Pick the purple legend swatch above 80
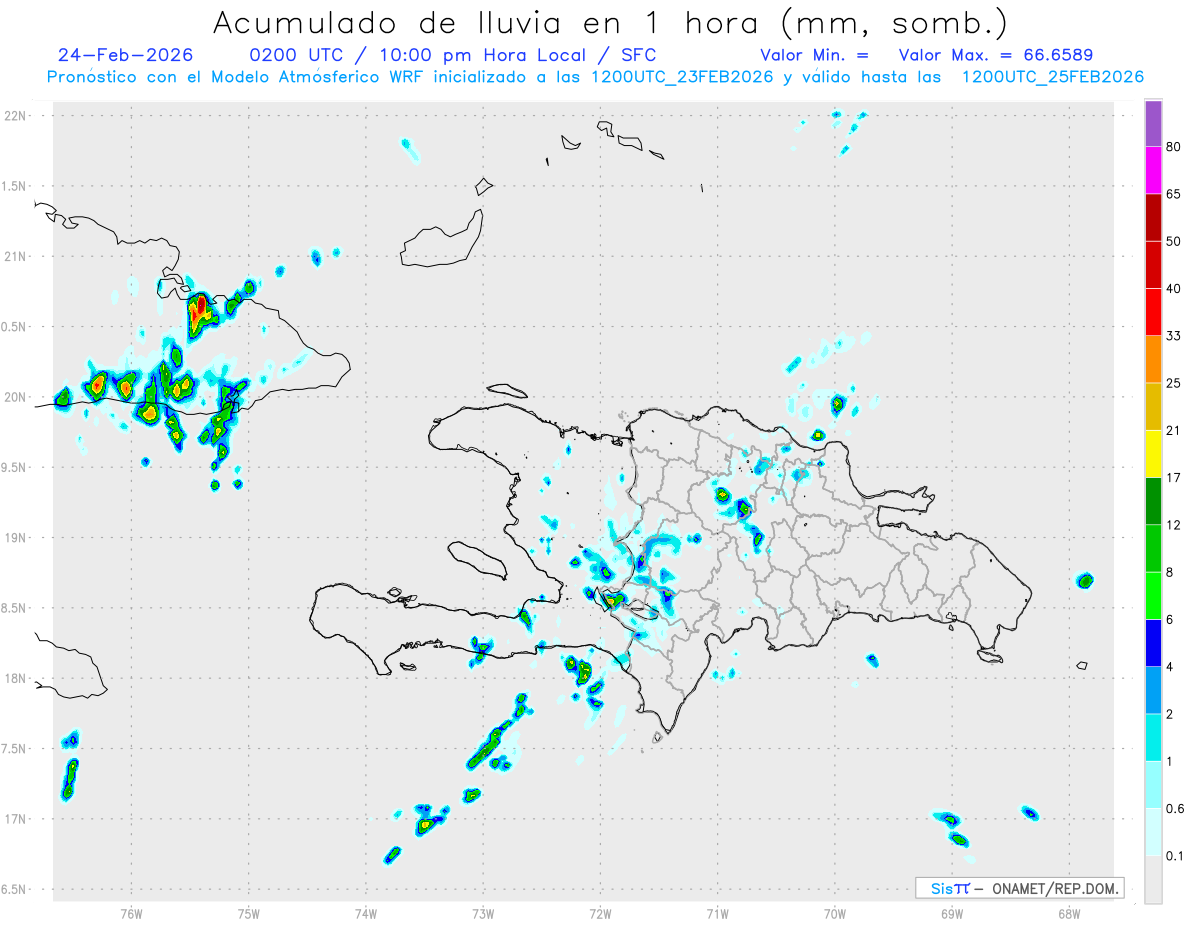This screenshot has height=927, width=1200. (1153, 123)
